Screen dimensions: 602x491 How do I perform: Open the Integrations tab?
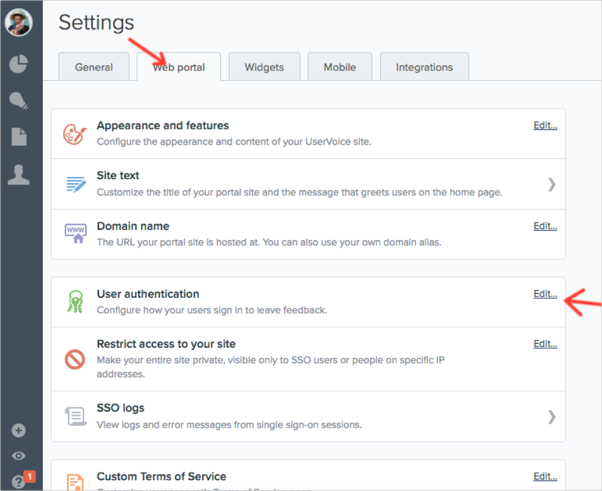(x=424, y=67)
